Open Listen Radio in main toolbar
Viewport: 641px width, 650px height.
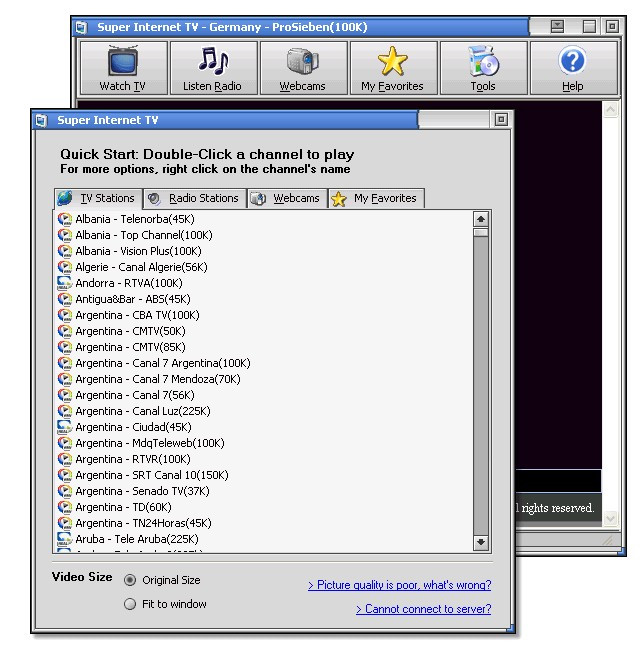[x=213, y=68]
